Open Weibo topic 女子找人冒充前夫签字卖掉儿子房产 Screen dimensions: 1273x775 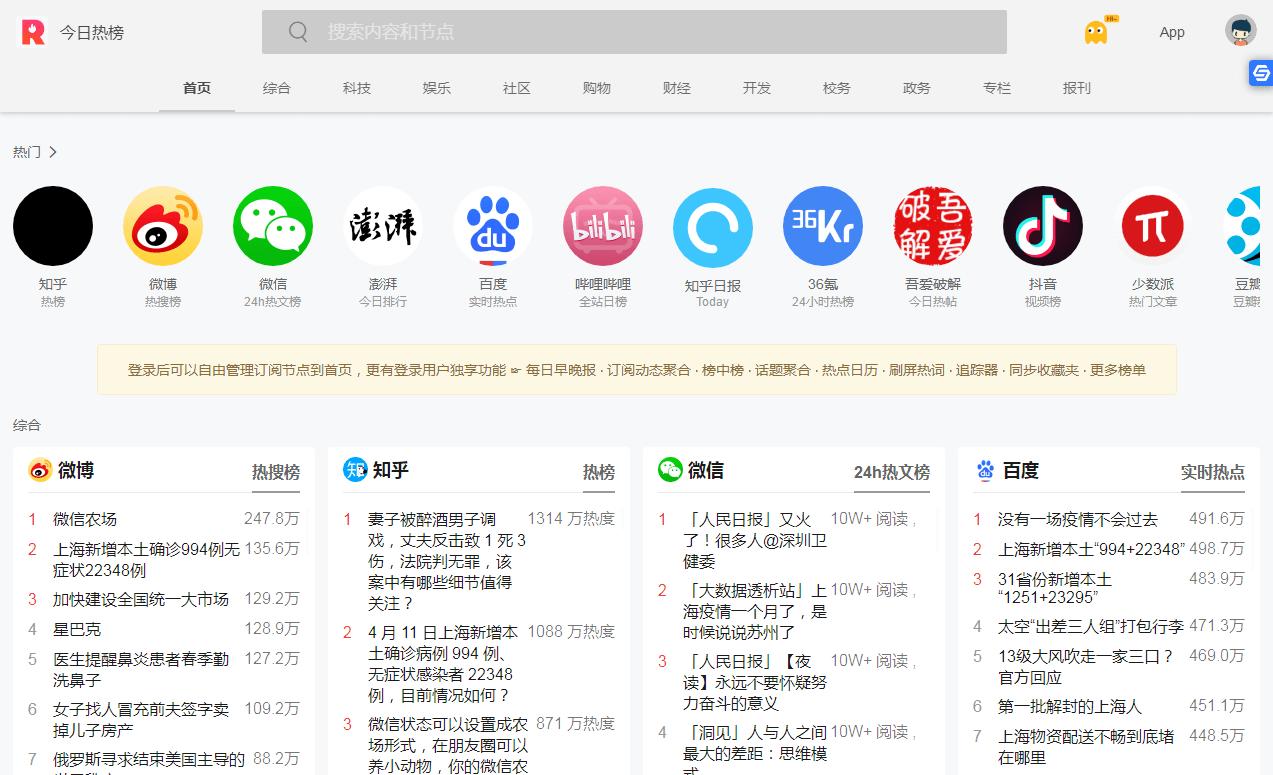click(x=141, y=719)
